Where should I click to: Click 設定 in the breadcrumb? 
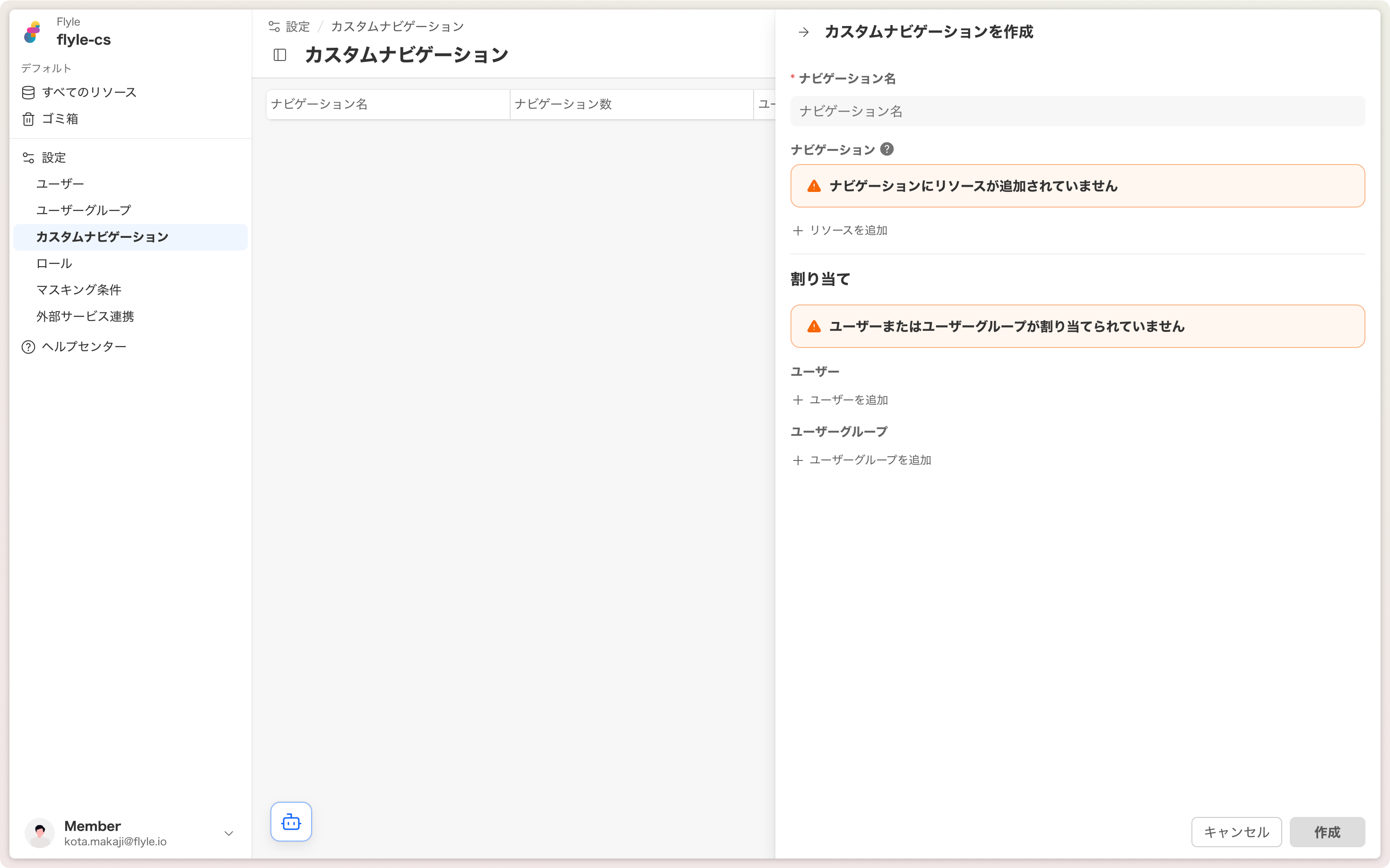point(297,26)
